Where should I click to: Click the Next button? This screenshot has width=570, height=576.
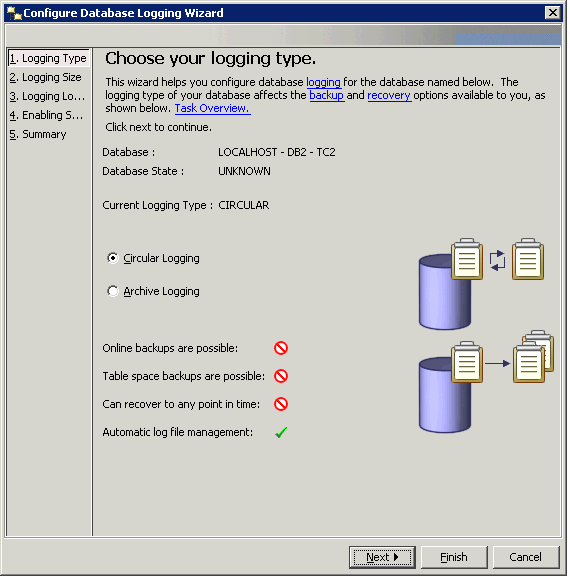point(382,557)
